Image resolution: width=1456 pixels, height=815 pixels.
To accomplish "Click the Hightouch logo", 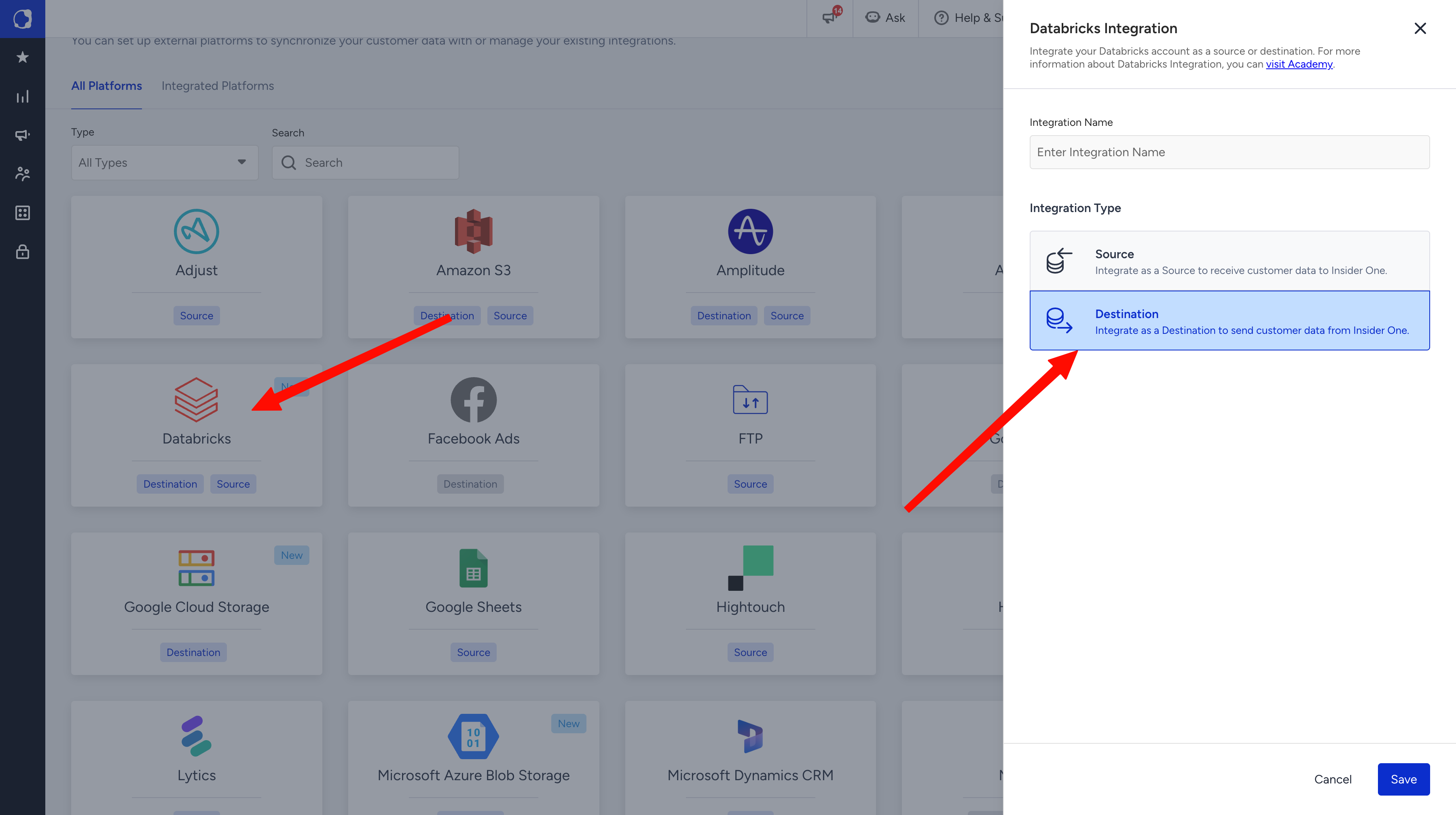I will pos(751,568).
